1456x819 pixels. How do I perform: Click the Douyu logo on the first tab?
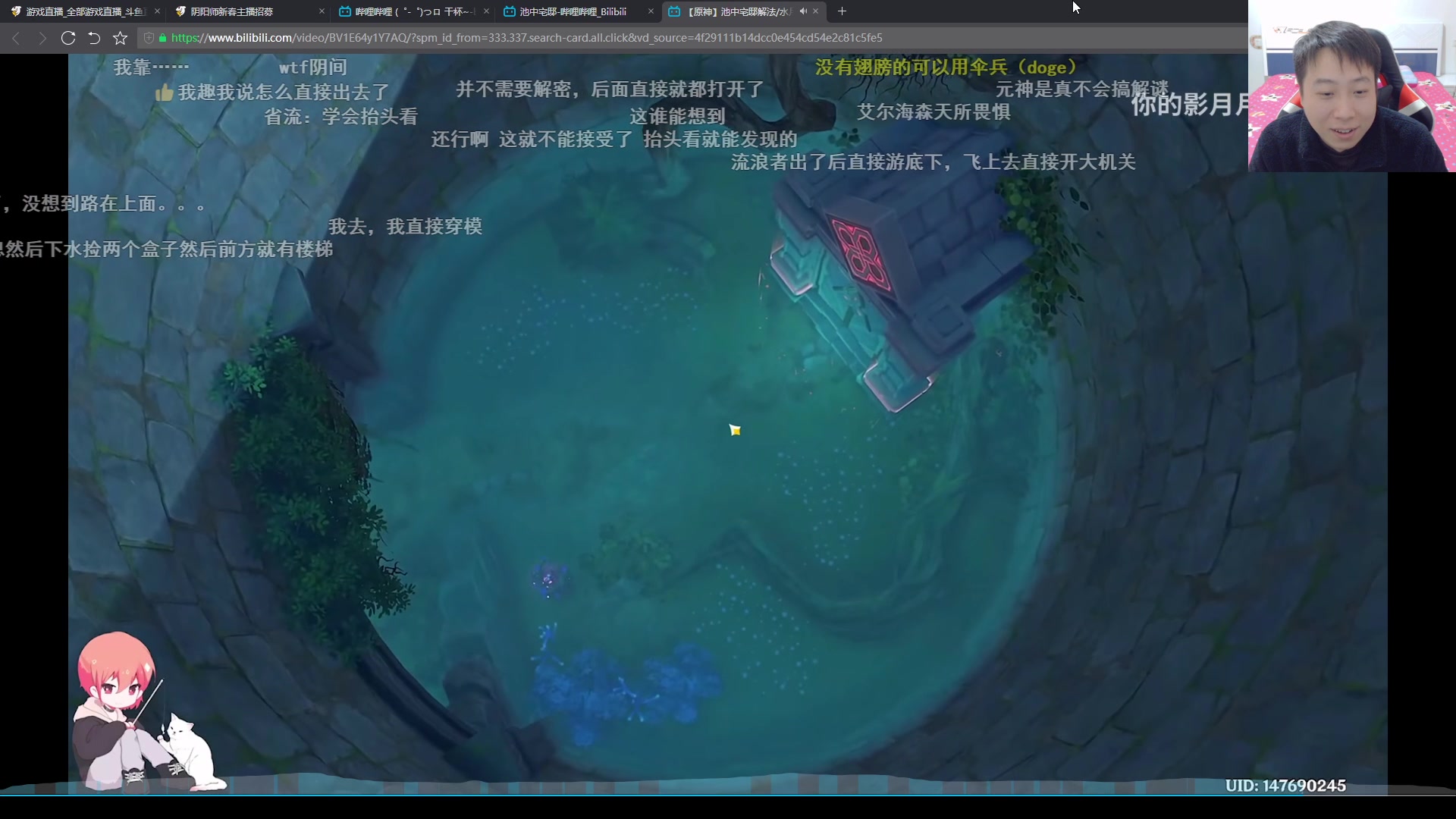click(x=16, y=11)
